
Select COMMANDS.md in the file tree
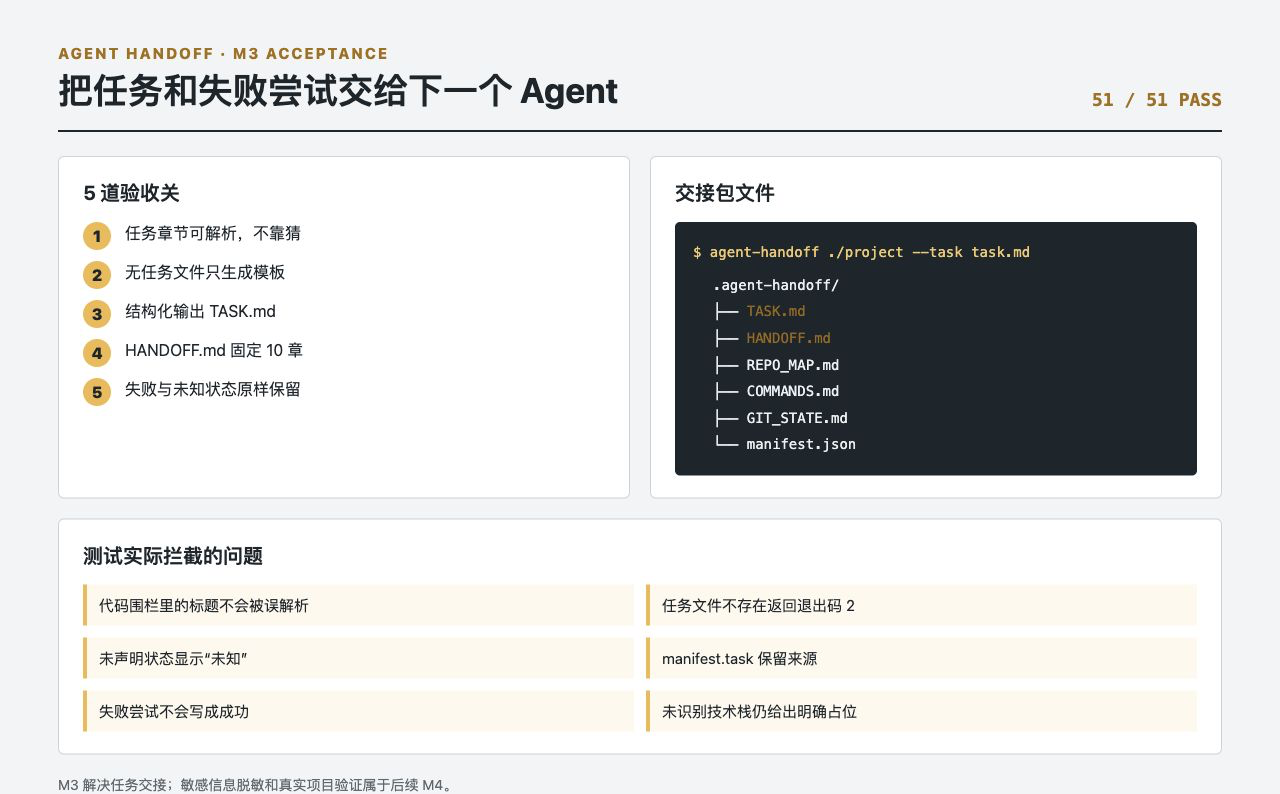coord(792,391)
